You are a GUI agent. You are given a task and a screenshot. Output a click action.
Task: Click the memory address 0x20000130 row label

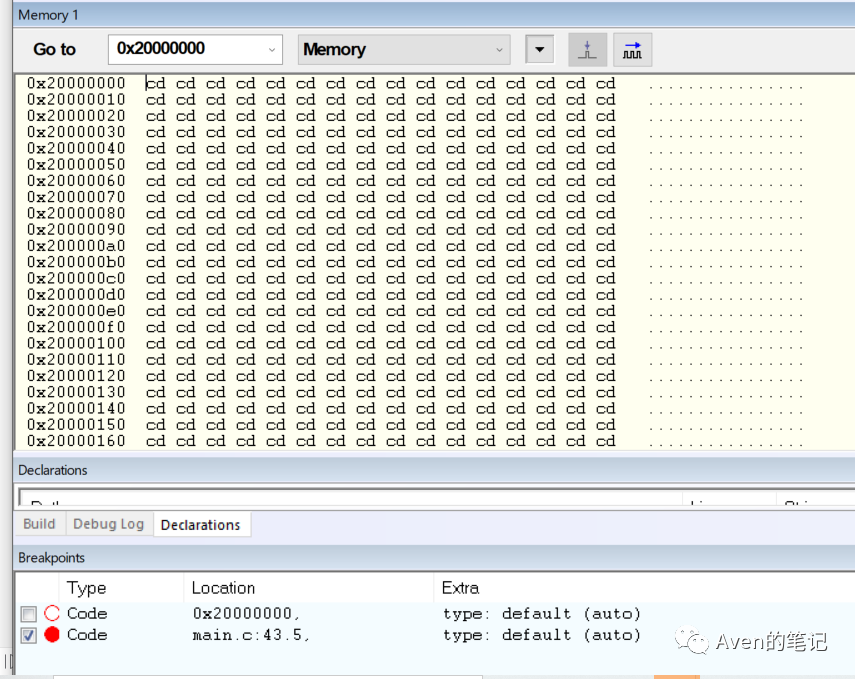click(76, 392)
